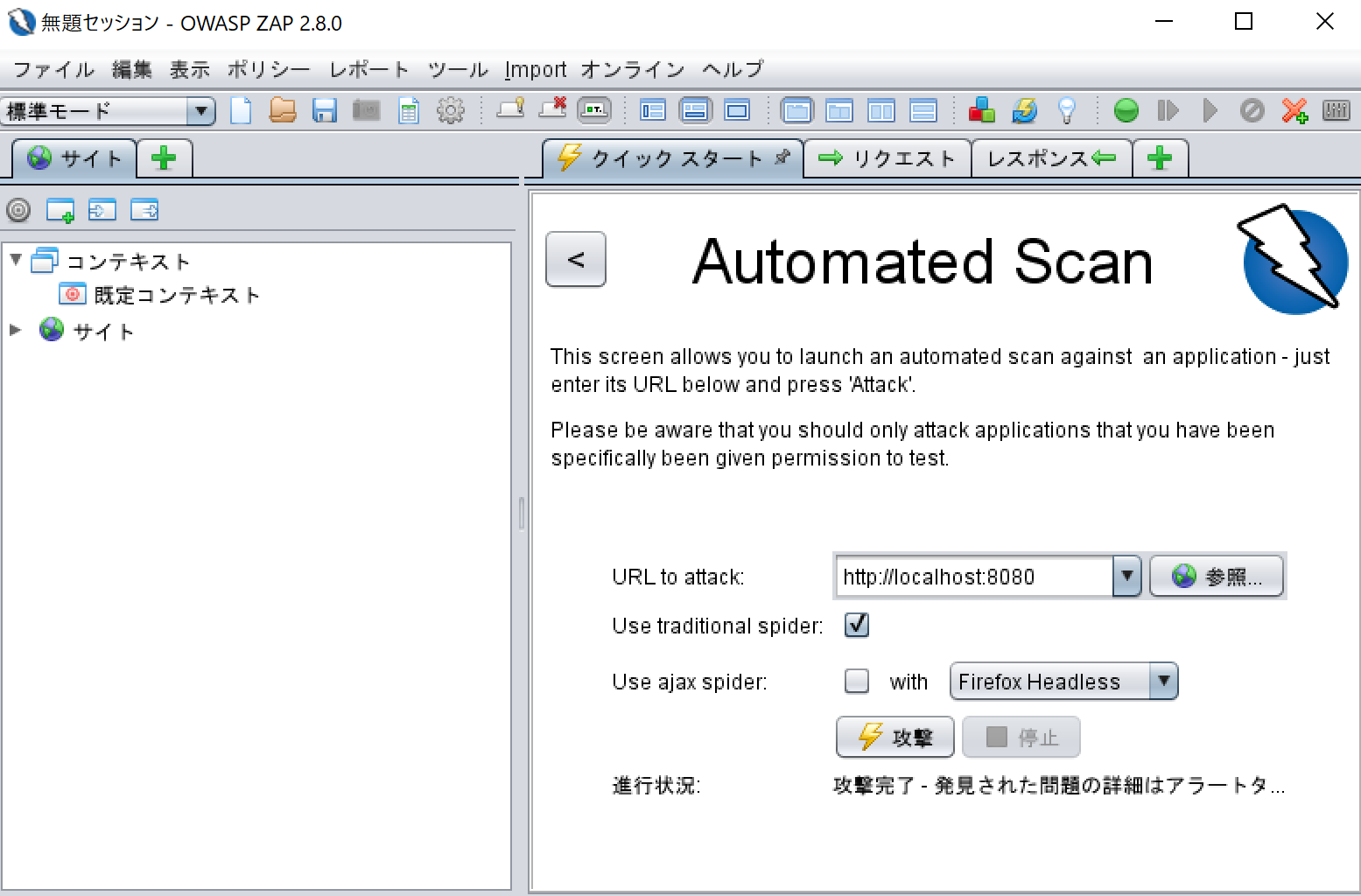Click inside the URL to attack field

tap(972, 576)
